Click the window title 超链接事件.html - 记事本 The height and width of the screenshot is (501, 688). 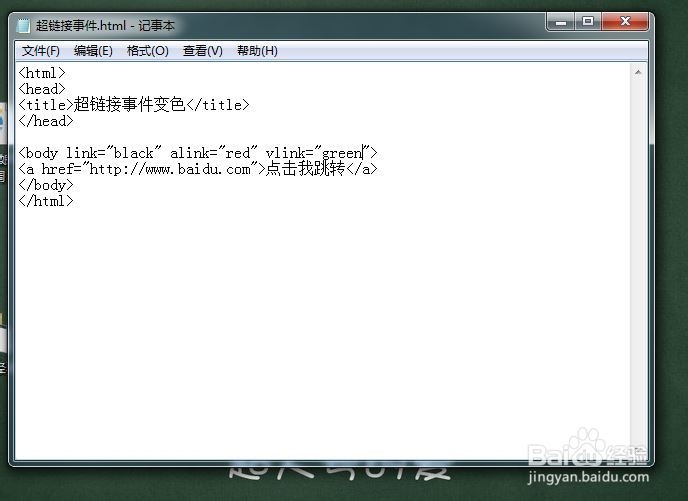105,25
